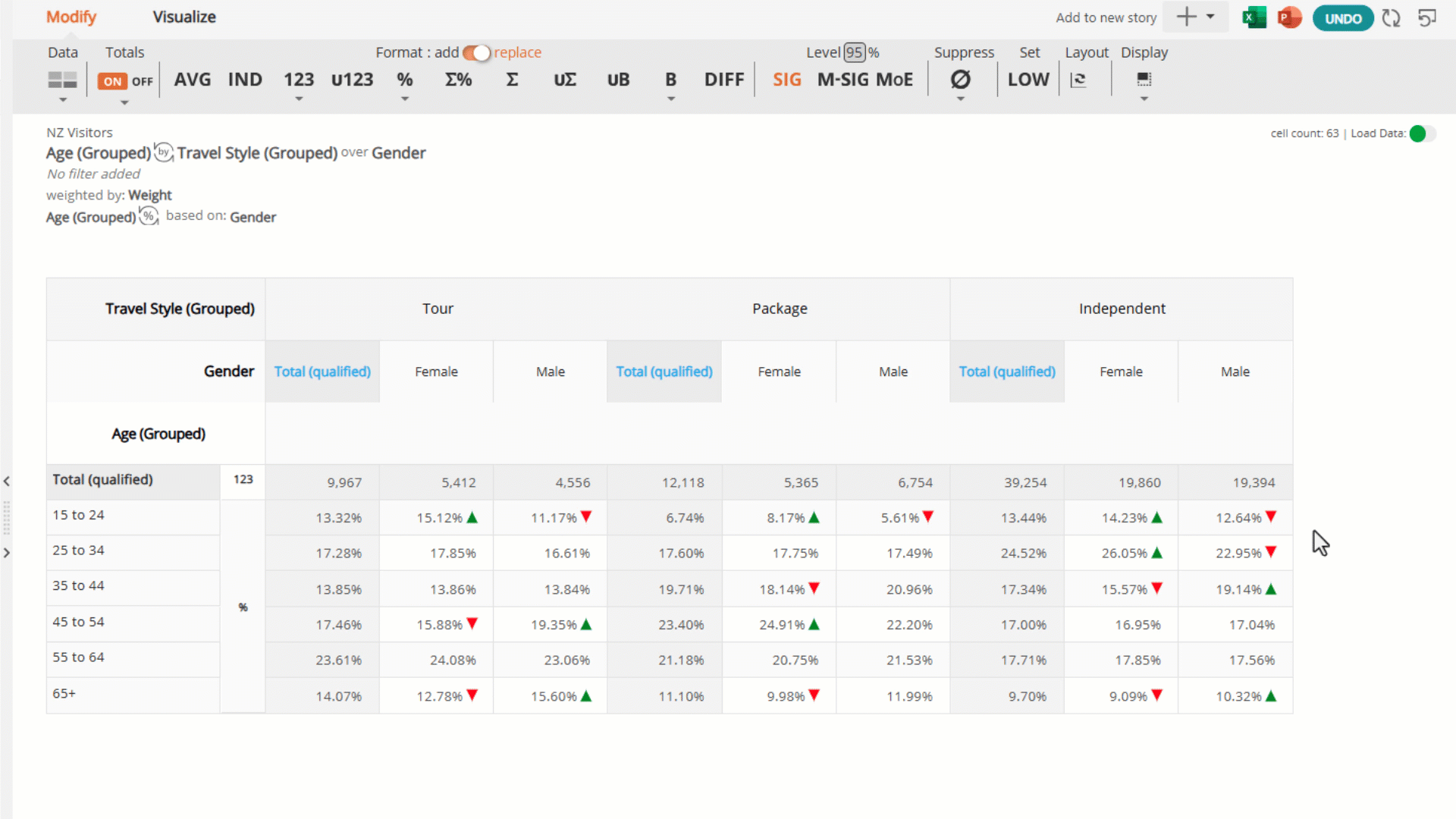
Task: Export to PowerPoint icon
Action: point(1289,17)
